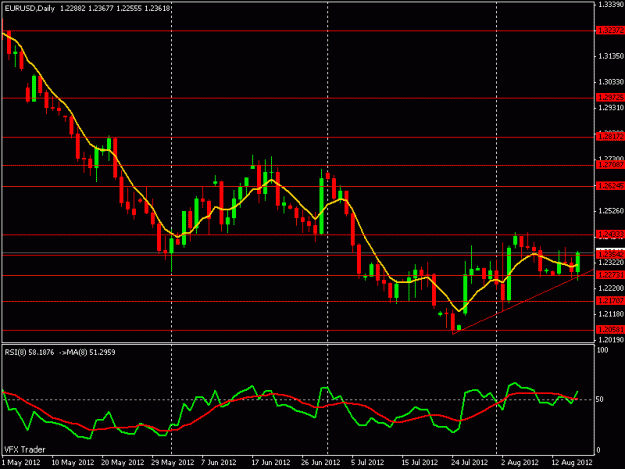This screenshot has height=469, width=625.
Task: Click the 12 Aug 2012 date label
Action: 572,463
